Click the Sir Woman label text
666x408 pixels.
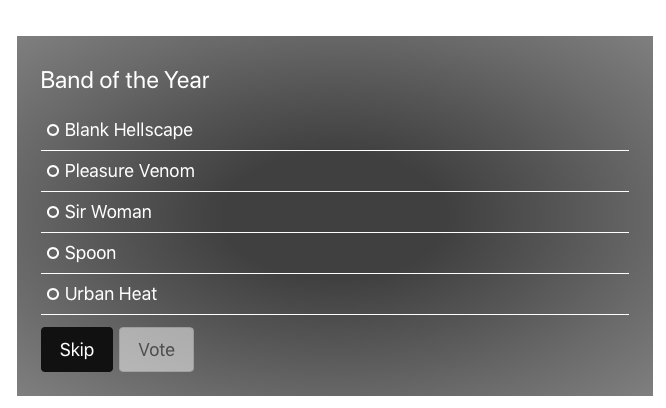[x=108, y=212]
